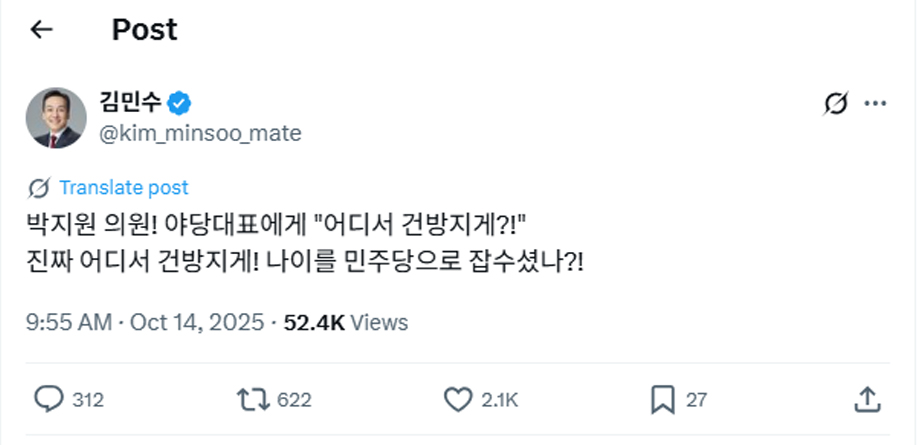Click the 622 reposts count
Viewport: 924px width, 445px height.
click(x=294, y=400)
